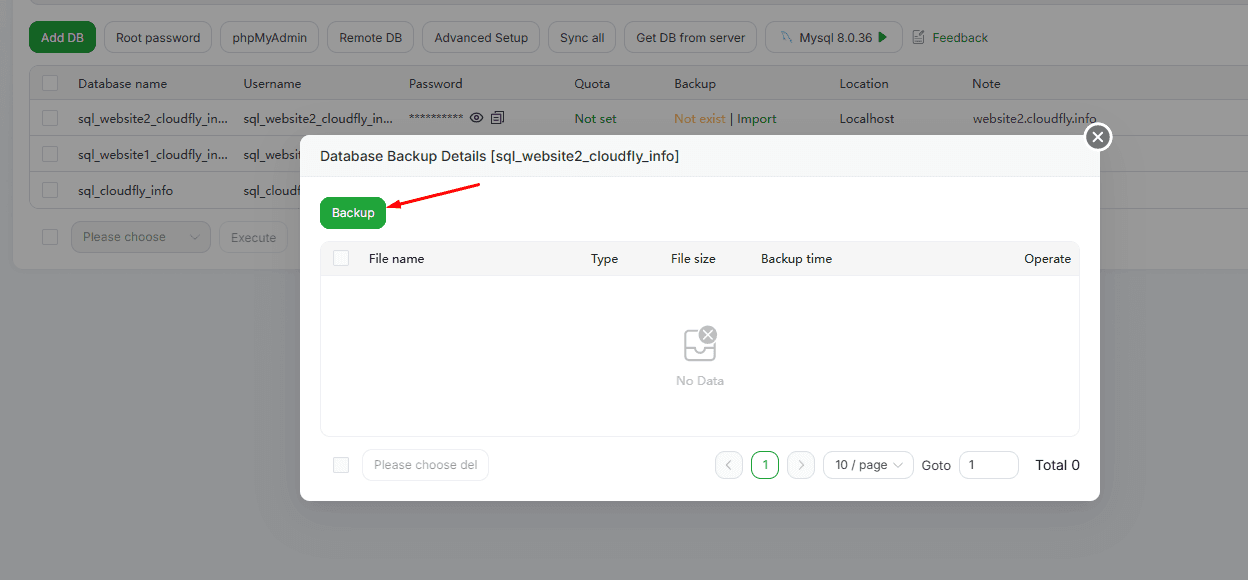Screen dimensions: 1248x580
Task: Click the eye icon to reveal password
Action: (477, 118)
